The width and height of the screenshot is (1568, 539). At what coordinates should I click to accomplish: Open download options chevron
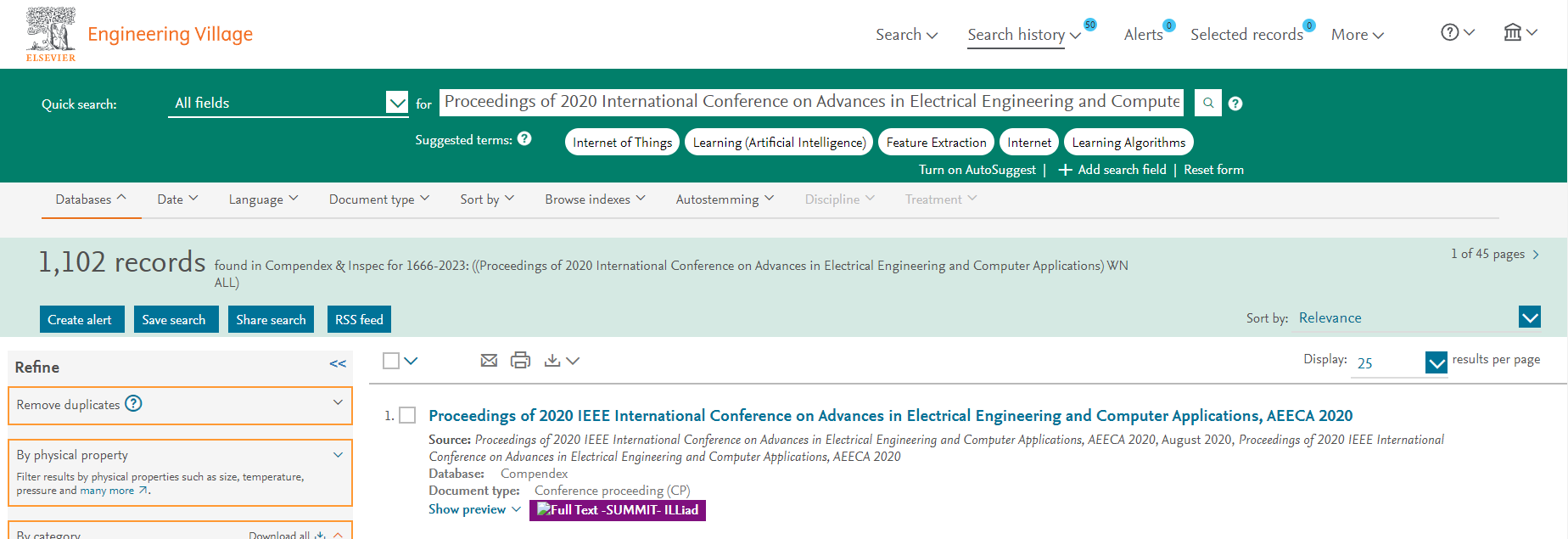[573, 361]
